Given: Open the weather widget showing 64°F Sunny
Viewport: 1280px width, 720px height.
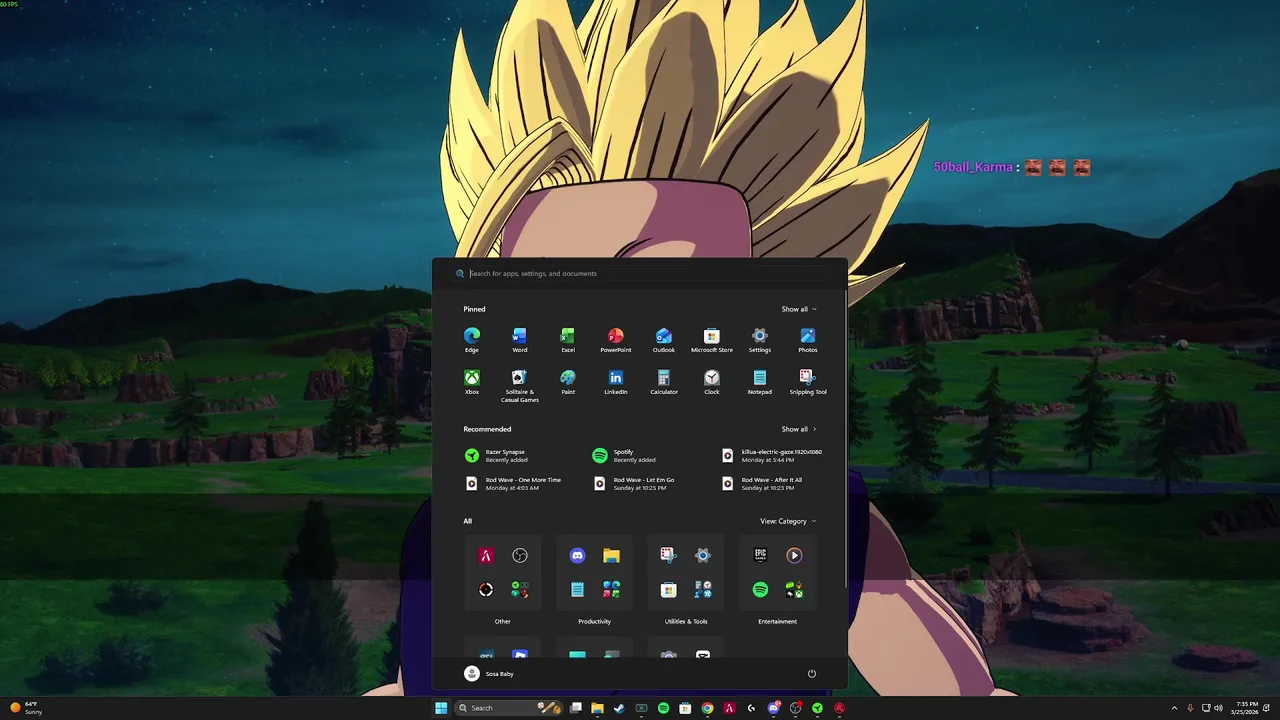Looking at the screenshot, I should (26, 708).
